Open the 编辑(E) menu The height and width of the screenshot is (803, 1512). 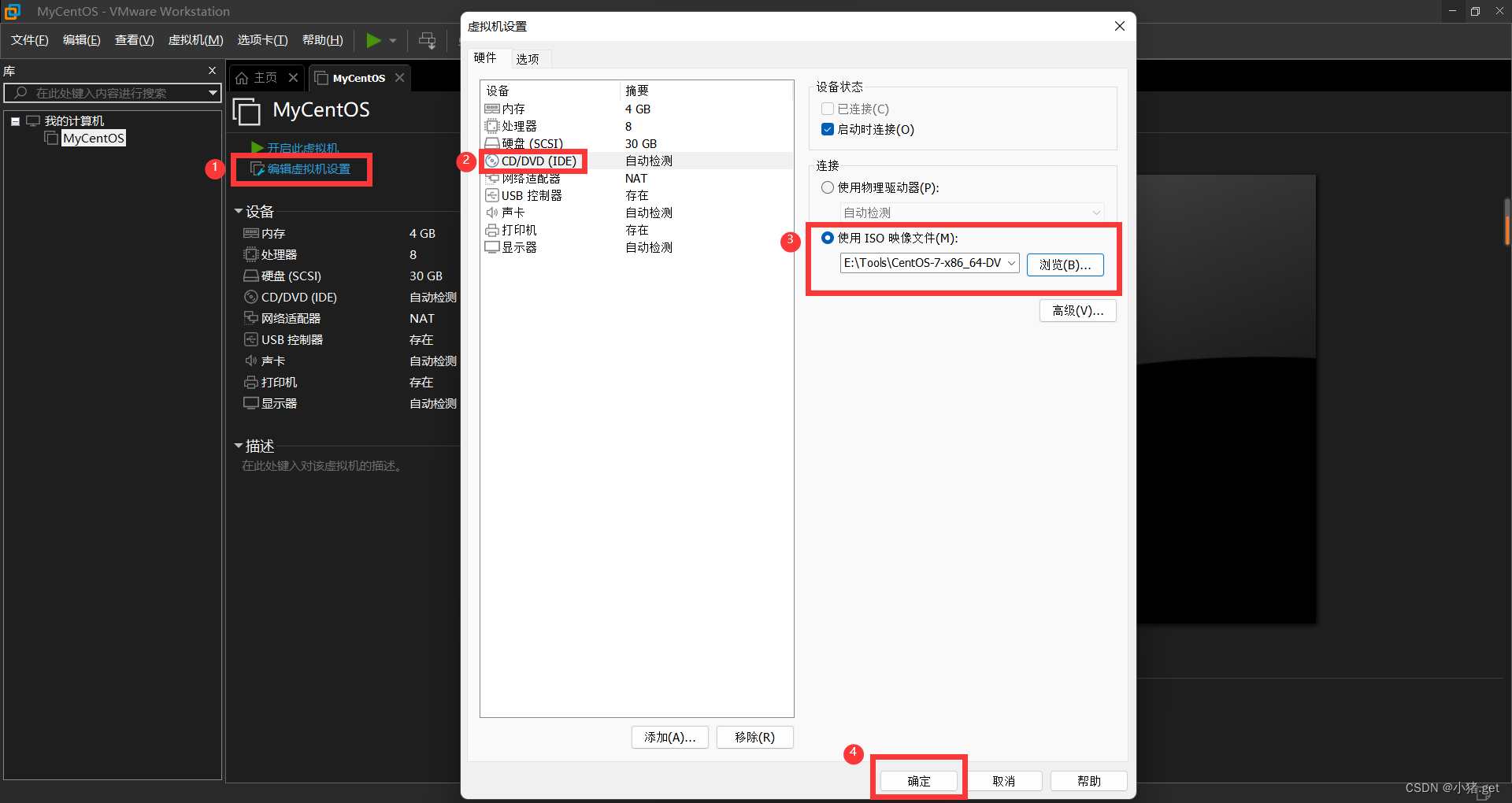(x=82, y=40)
